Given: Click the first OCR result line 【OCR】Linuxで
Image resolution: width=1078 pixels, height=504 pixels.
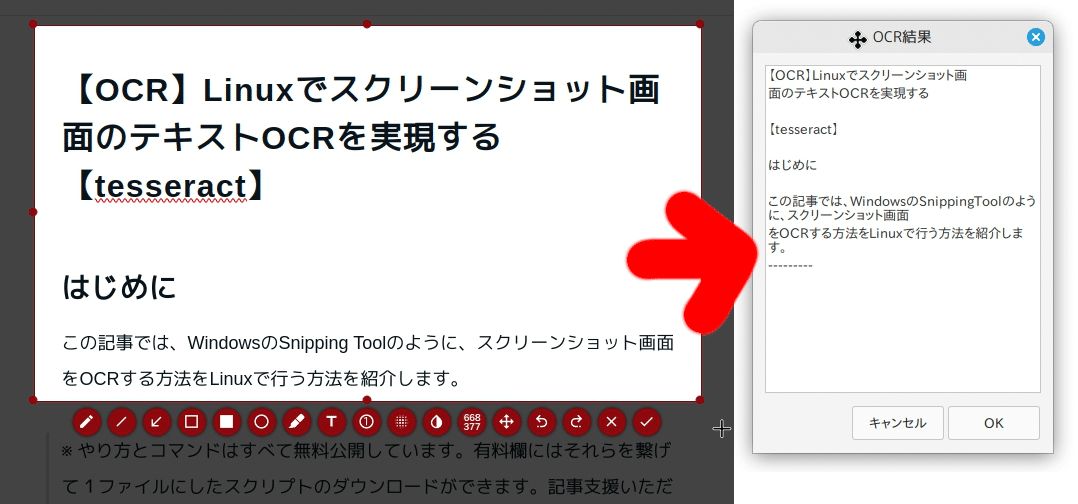Looking at the screenshot, I should coord(868,76).
